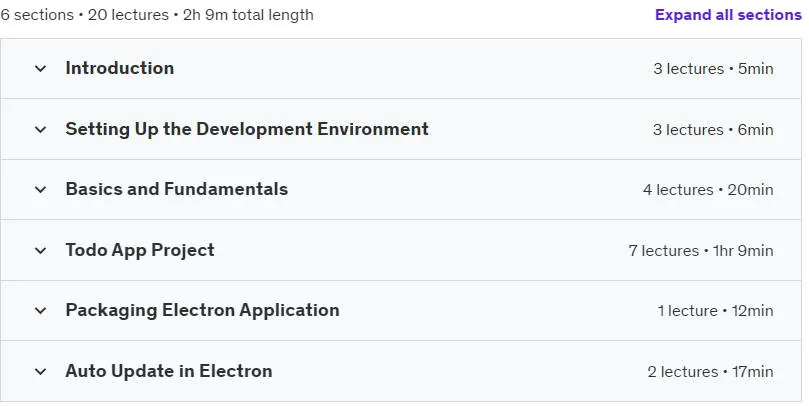Expand all sections of the course
Viewport: 809px width, 406px height.
coord(728,15)
